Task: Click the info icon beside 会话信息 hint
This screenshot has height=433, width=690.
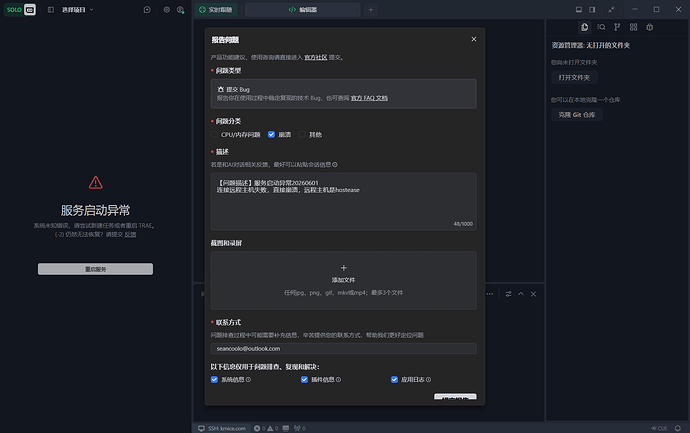Action: tap(335, 165)
